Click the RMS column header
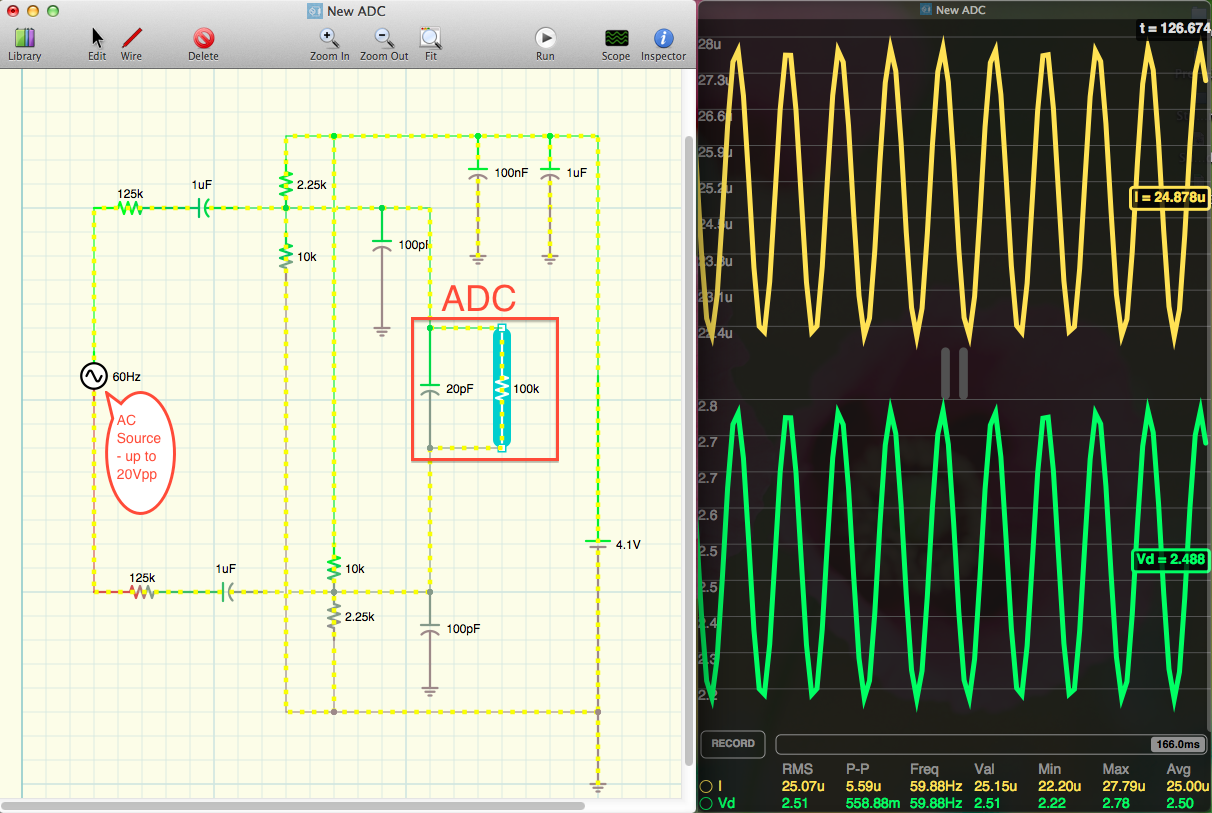Viewport: 1212px width, 813px height. coord(796,769)
